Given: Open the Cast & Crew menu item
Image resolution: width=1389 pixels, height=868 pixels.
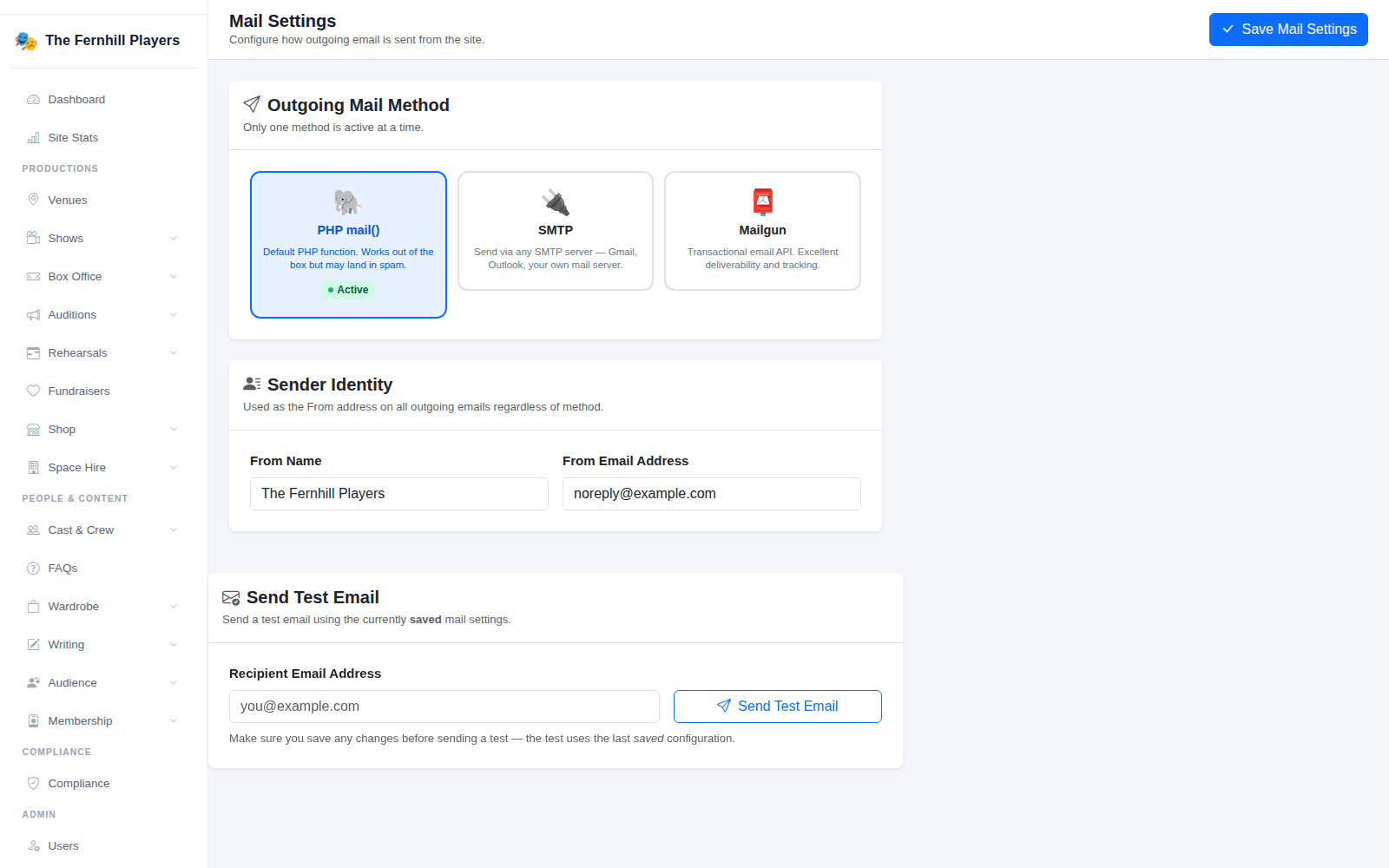Looking at the screenshot, I should tap(103, 530).
